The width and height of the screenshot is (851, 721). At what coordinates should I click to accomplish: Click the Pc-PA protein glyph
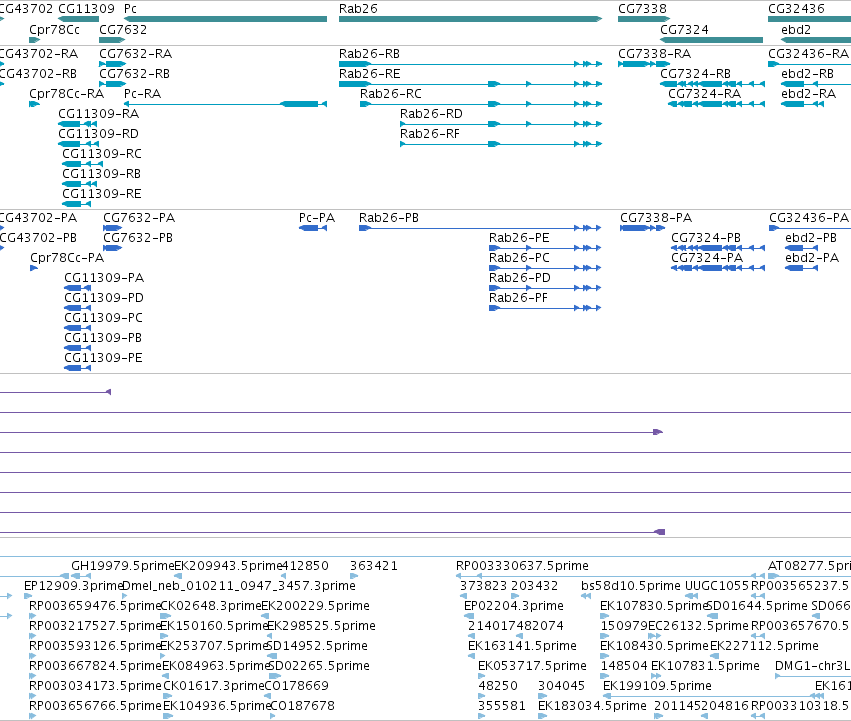click(313, 228)
